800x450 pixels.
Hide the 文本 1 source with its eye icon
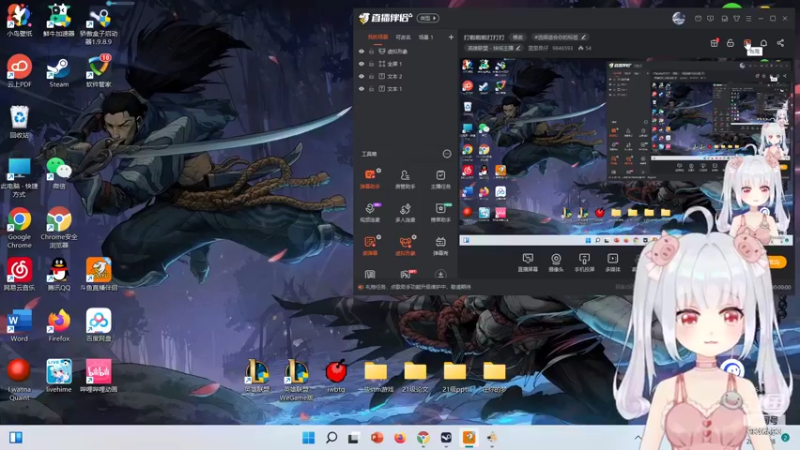(x=361, y=89)
